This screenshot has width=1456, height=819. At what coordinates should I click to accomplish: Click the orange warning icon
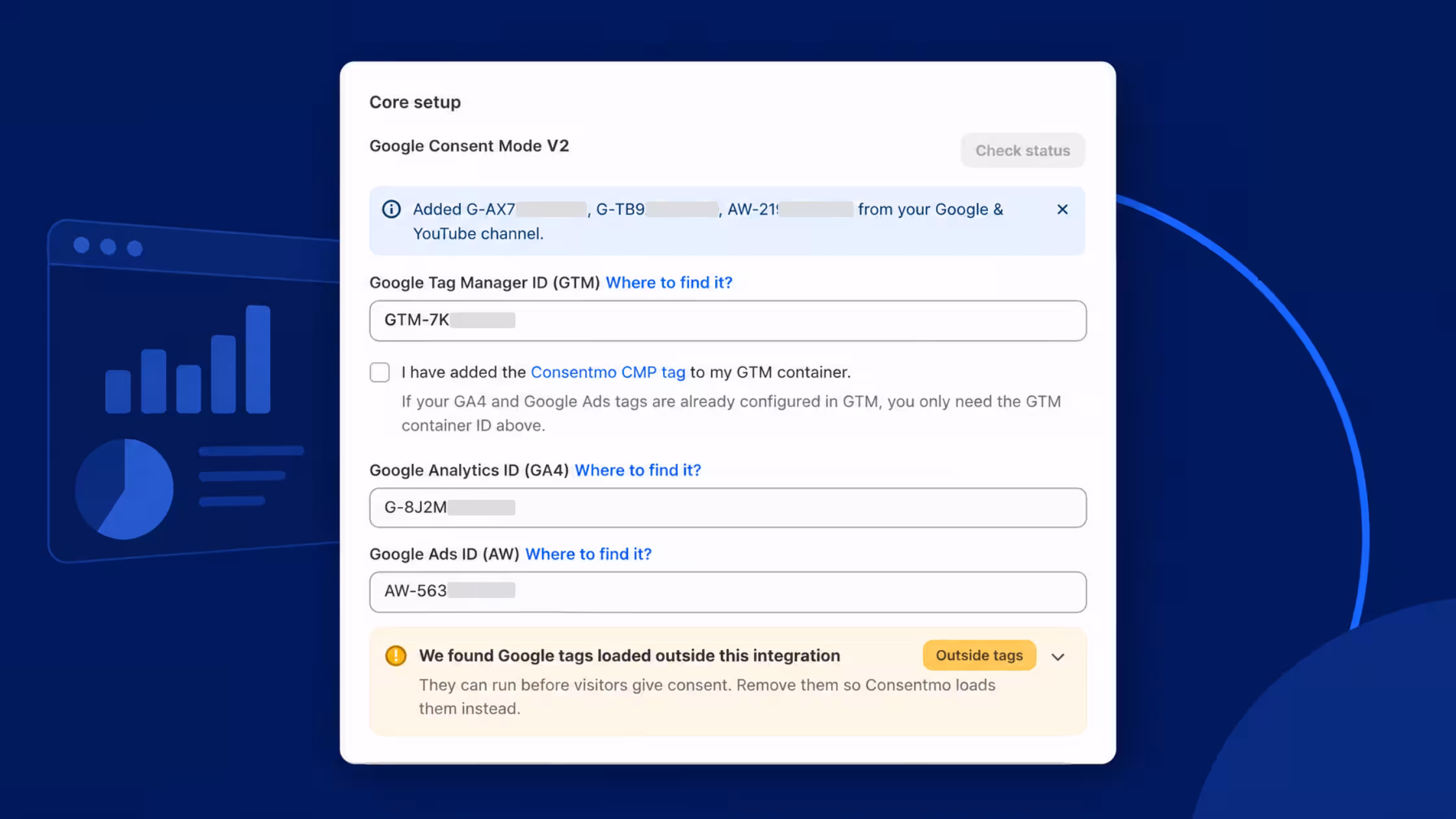395,656
